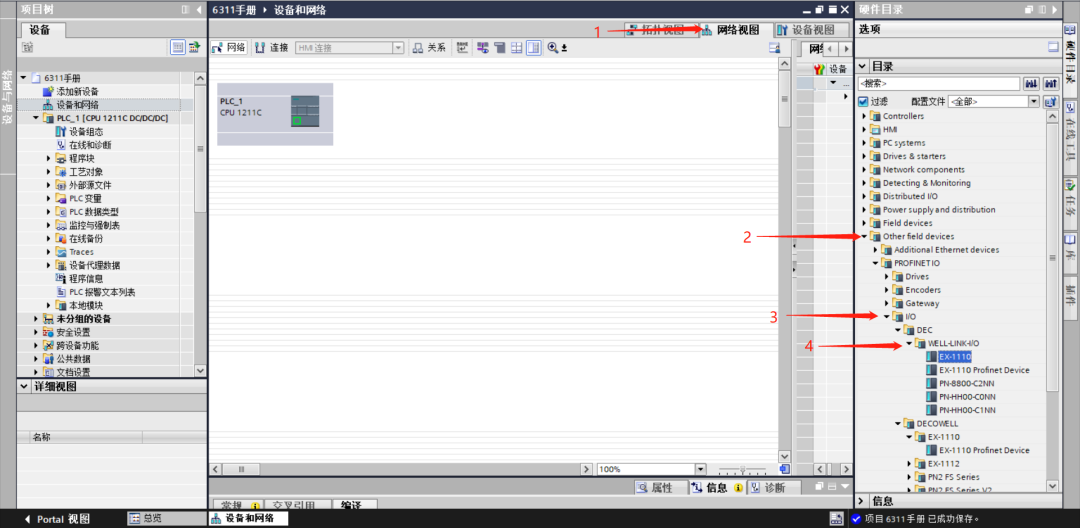Screen dimensions: 1080x528
Task: Click the 关系 button in the toolbar
Action: point(429,47)
